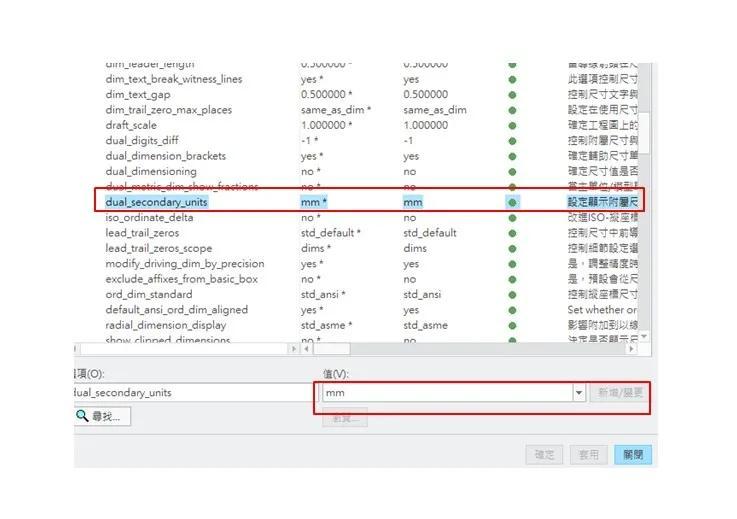This screenshot has height=519, width=737.
Task: Click the same_as_dim * value cell
Action: 336,110
